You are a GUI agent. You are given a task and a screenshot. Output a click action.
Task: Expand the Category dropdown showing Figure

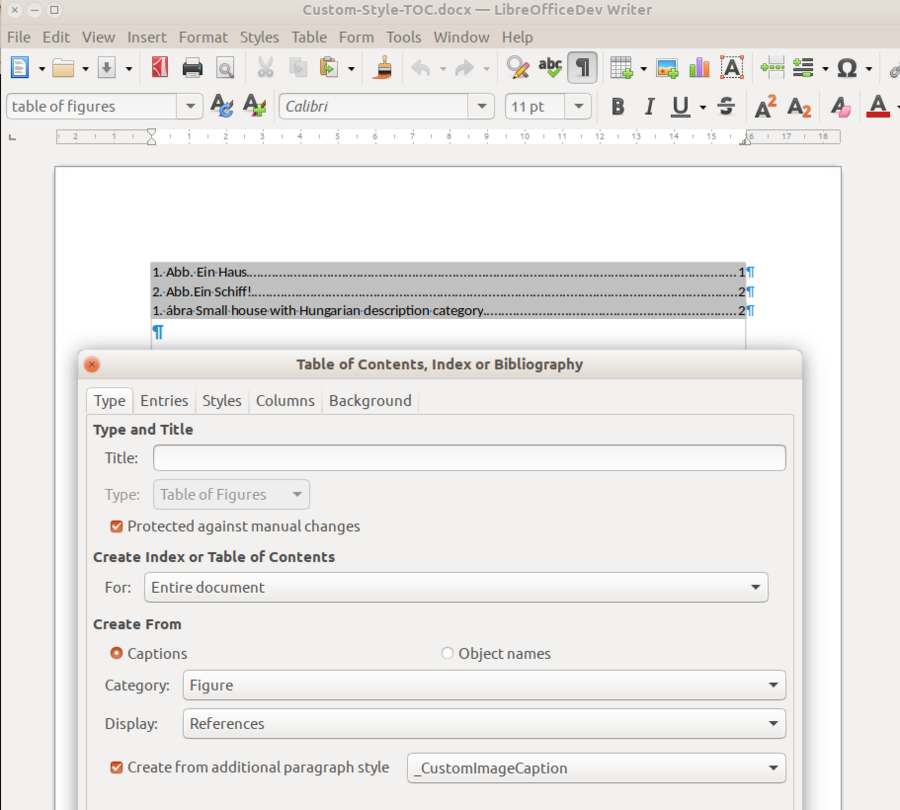pyautogui.click(x=484, y=685)
